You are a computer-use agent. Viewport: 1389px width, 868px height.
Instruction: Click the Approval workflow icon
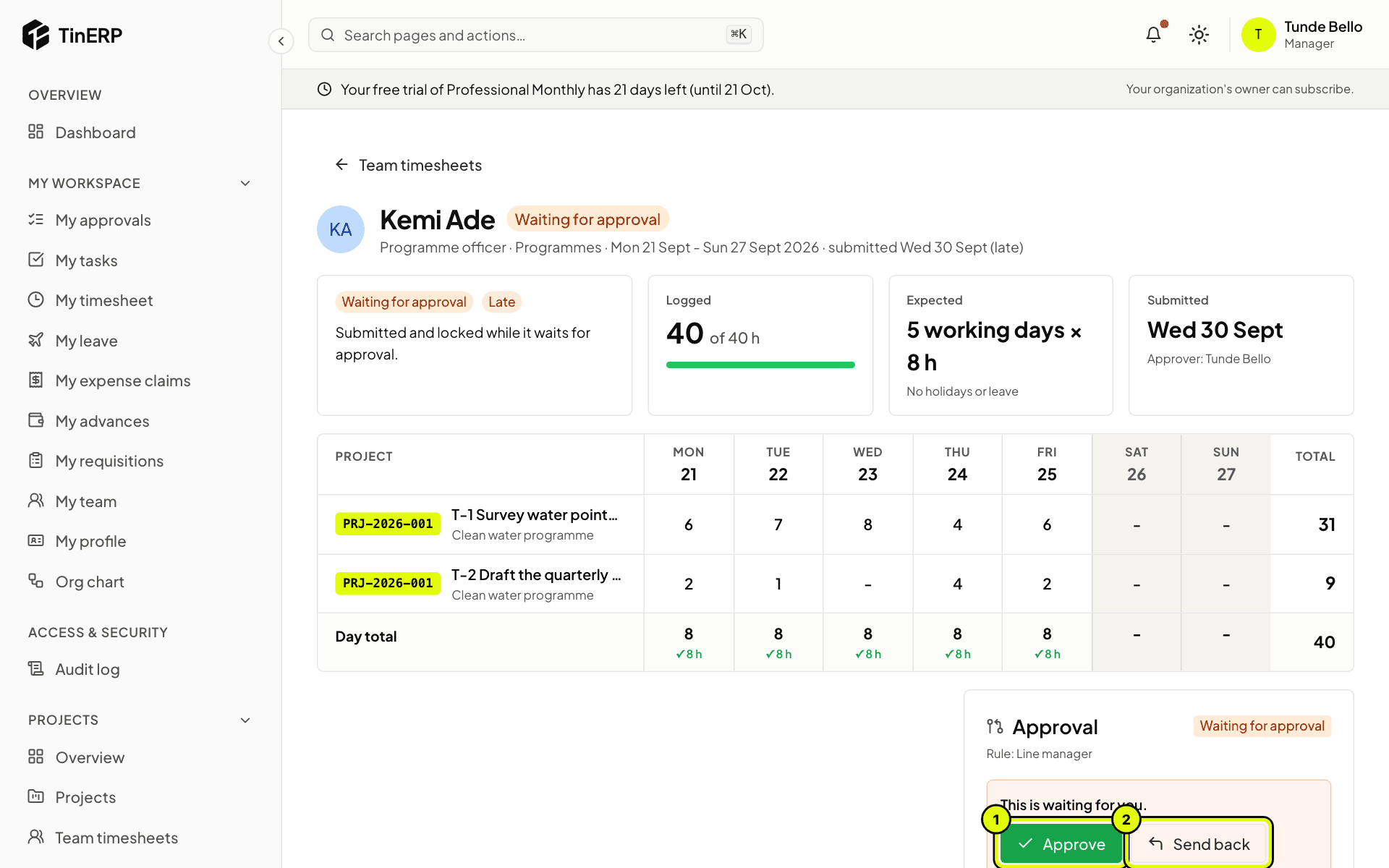pyautogui.click(x=995, y=726)
